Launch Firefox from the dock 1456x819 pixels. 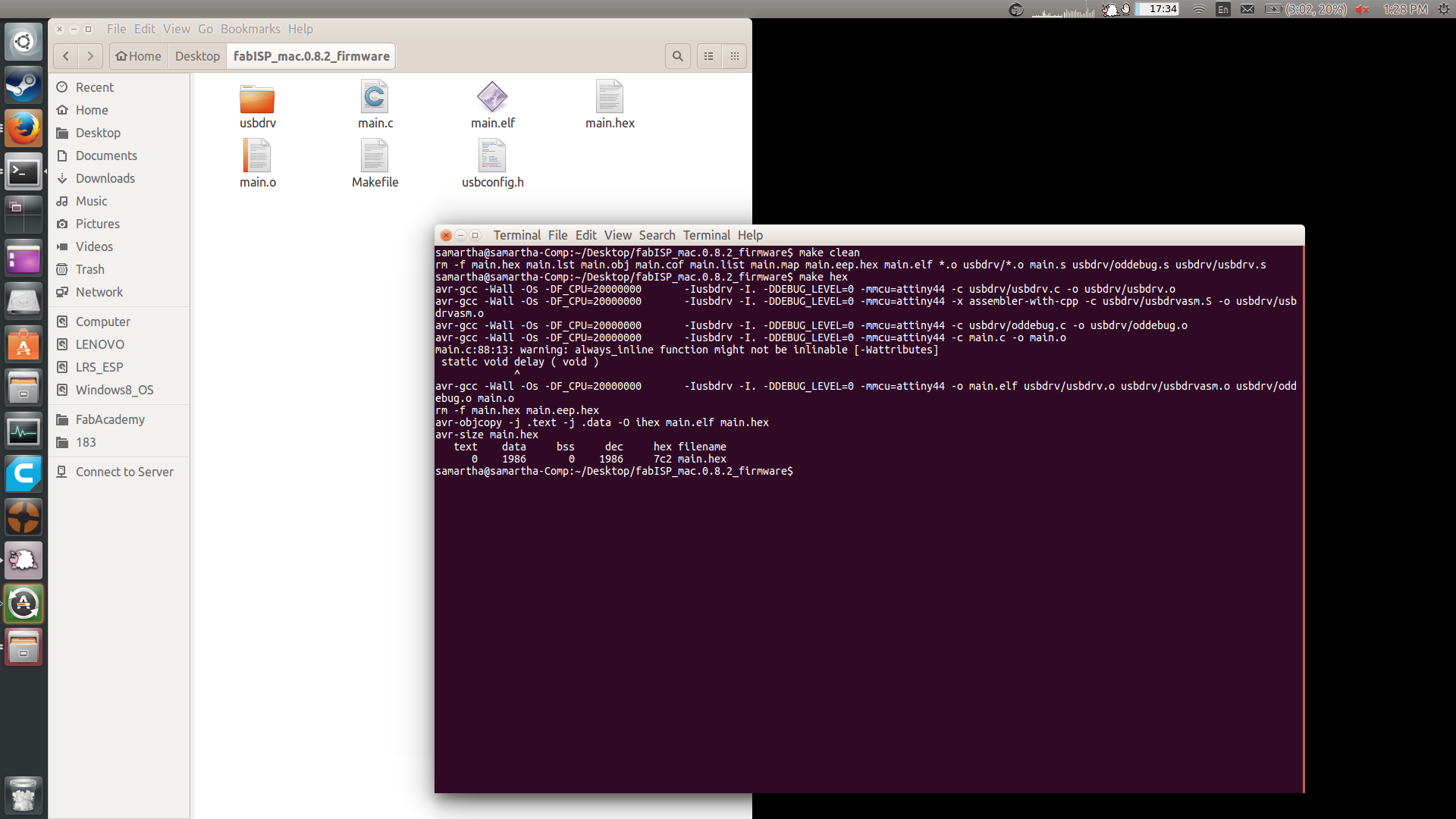coord(24,129)
